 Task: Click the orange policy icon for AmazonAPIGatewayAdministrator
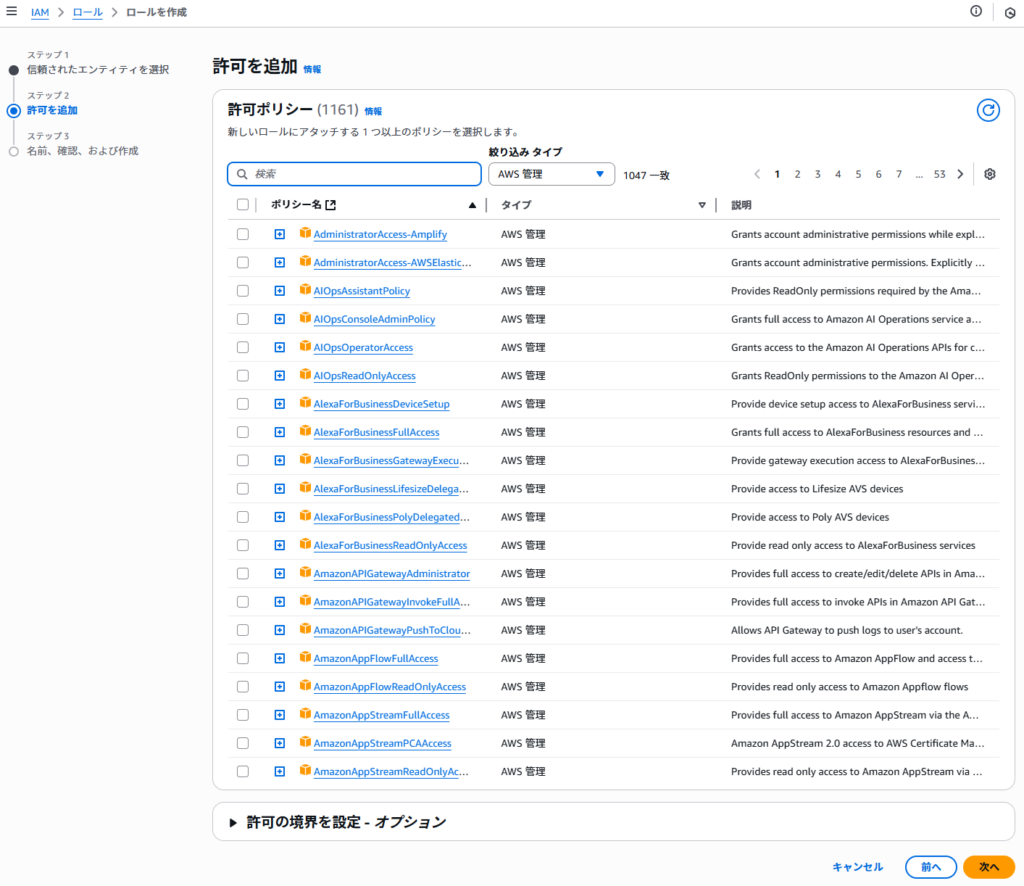click(x=305, y=573)
